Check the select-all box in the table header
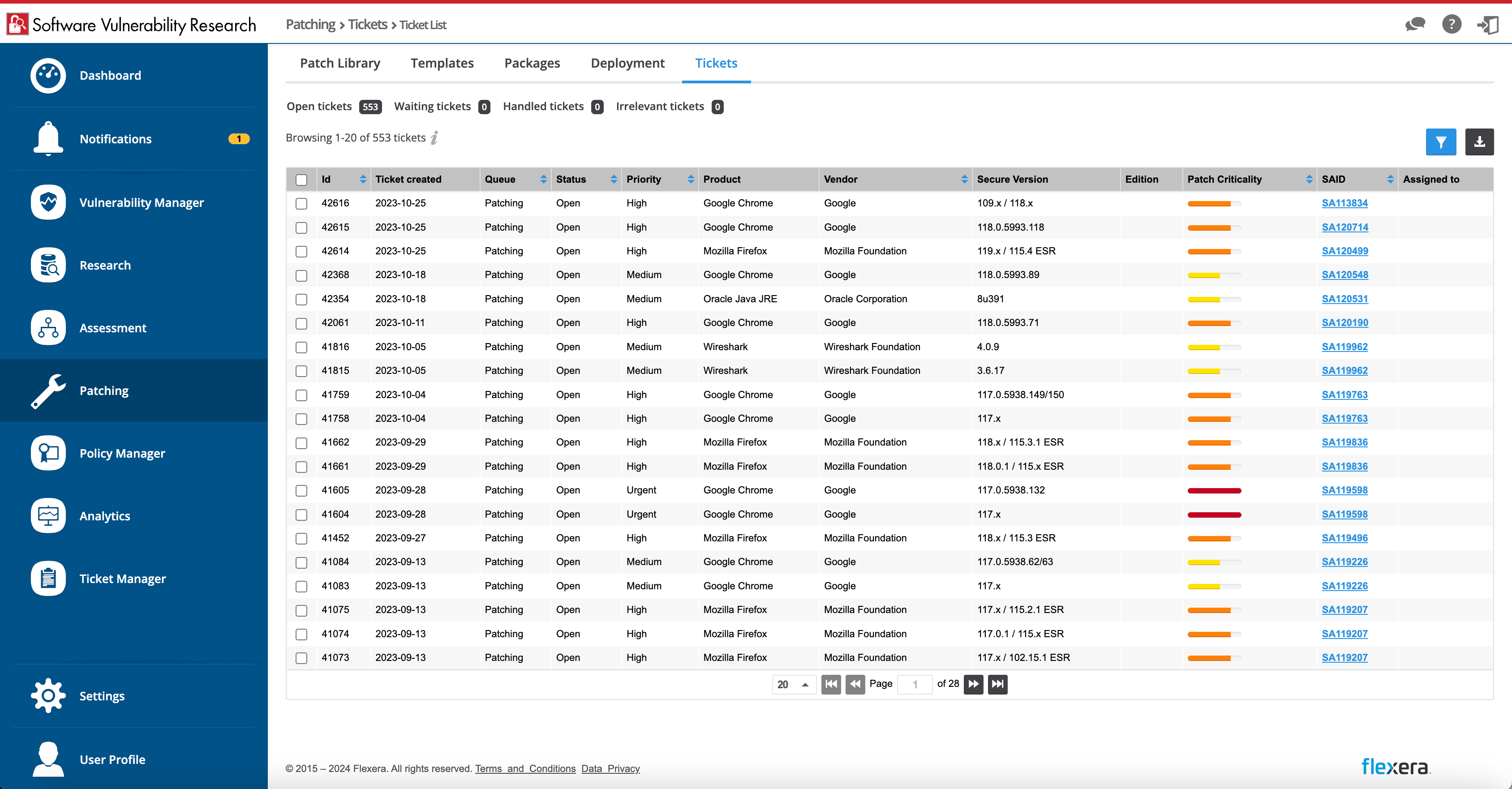 coord(302,180)
